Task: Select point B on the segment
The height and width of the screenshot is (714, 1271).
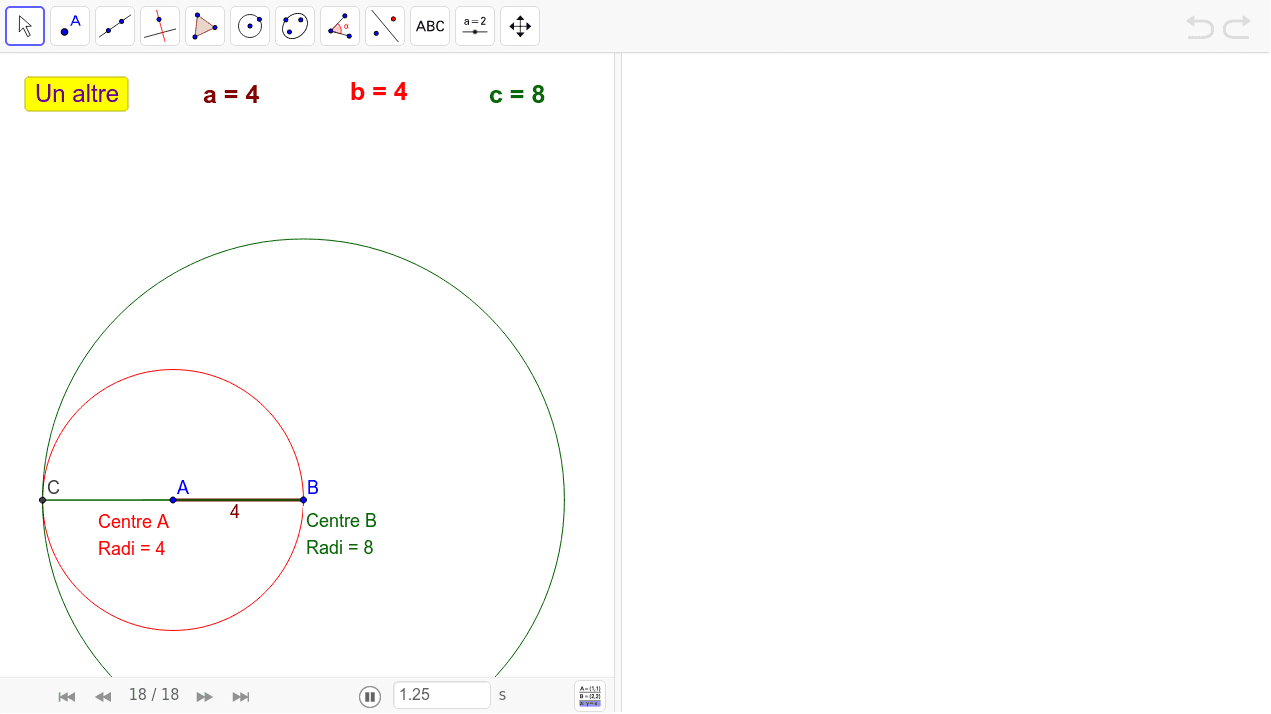Action: (x=303, y=499)
